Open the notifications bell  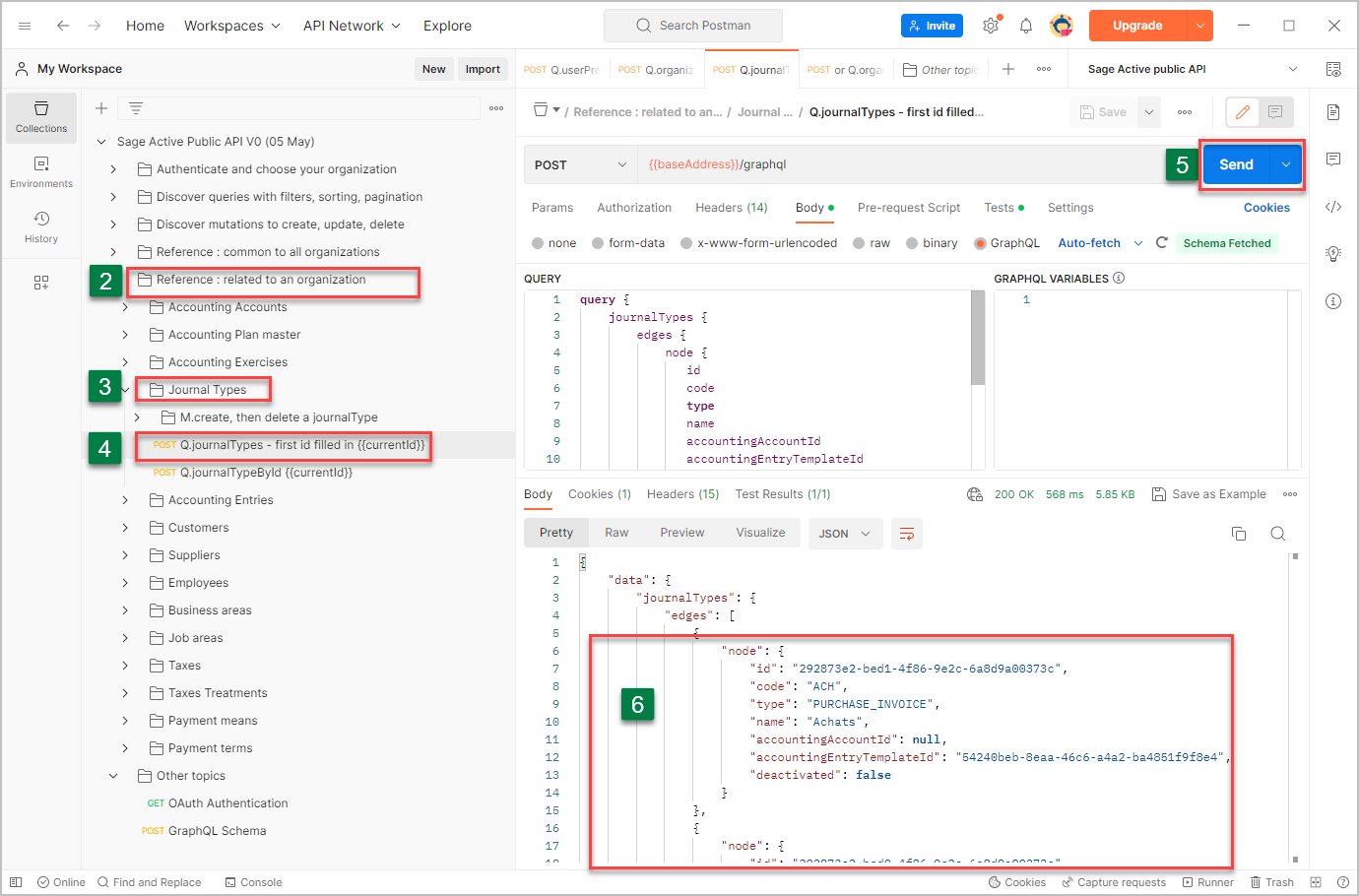click(x=1026, y=26)
